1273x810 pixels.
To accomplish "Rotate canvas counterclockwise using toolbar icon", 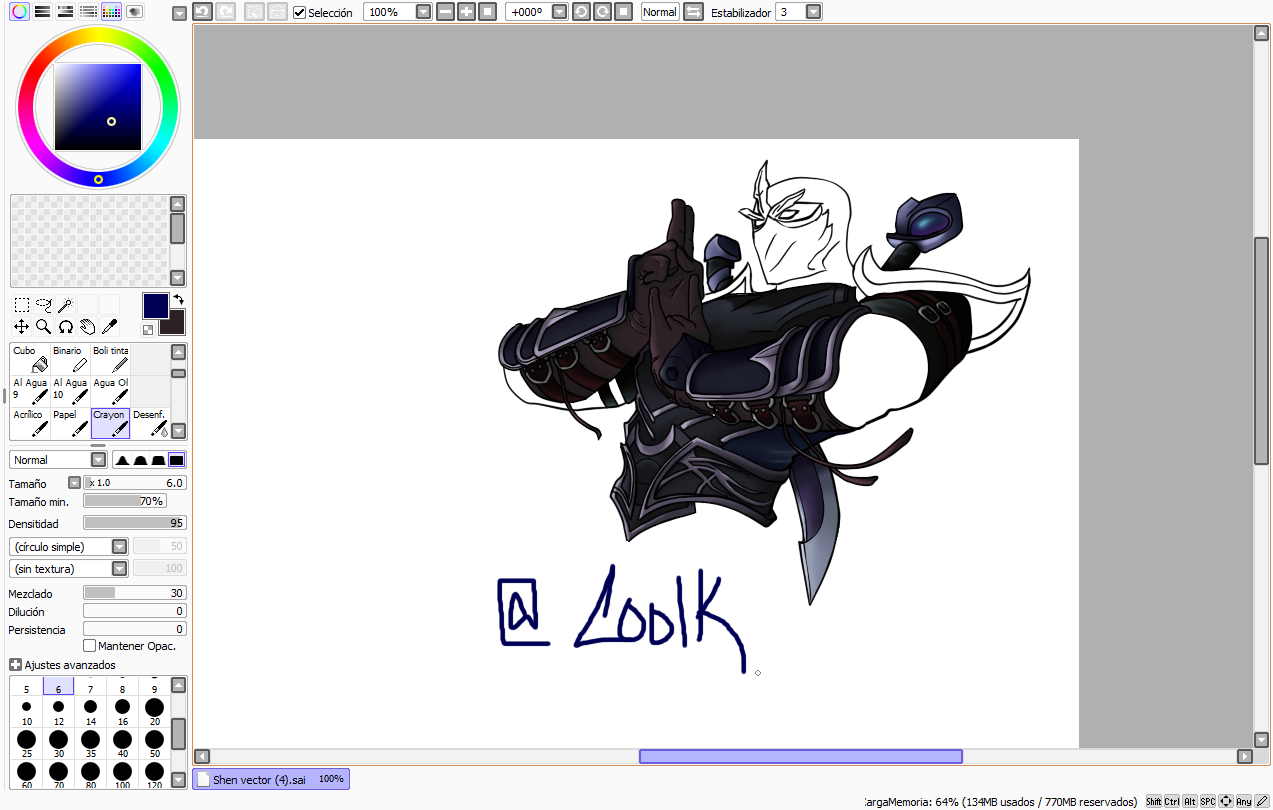I will [581, 12].
